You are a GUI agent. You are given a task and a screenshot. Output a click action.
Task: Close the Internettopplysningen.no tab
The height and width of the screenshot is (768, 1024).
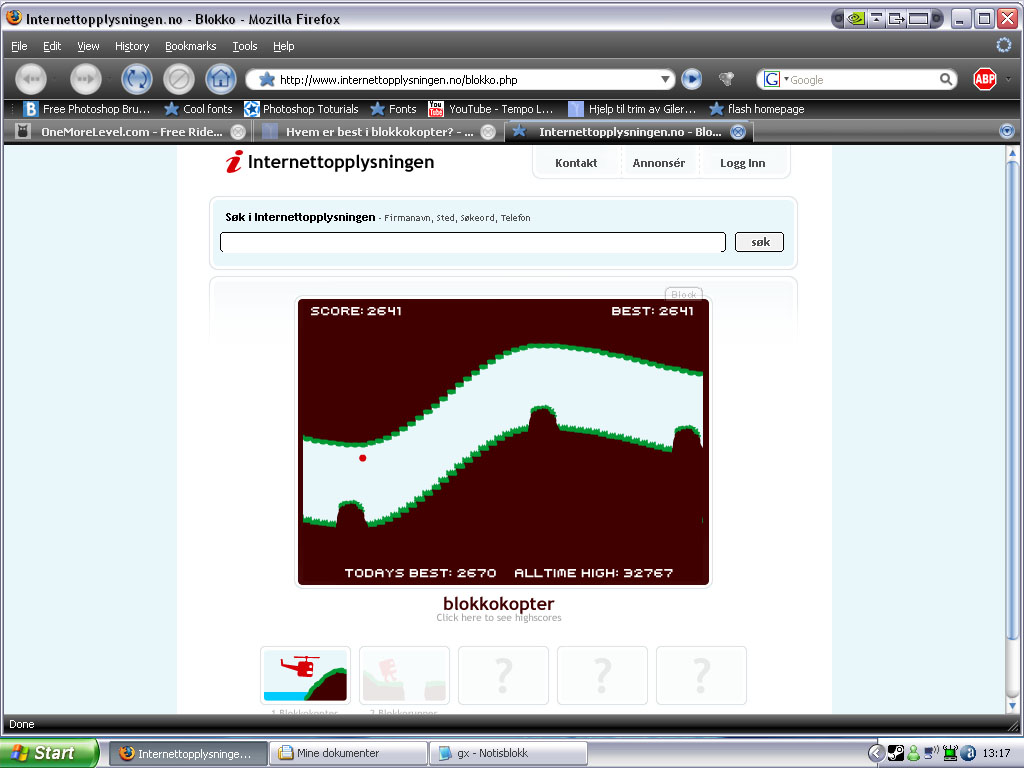pos(738,132)
